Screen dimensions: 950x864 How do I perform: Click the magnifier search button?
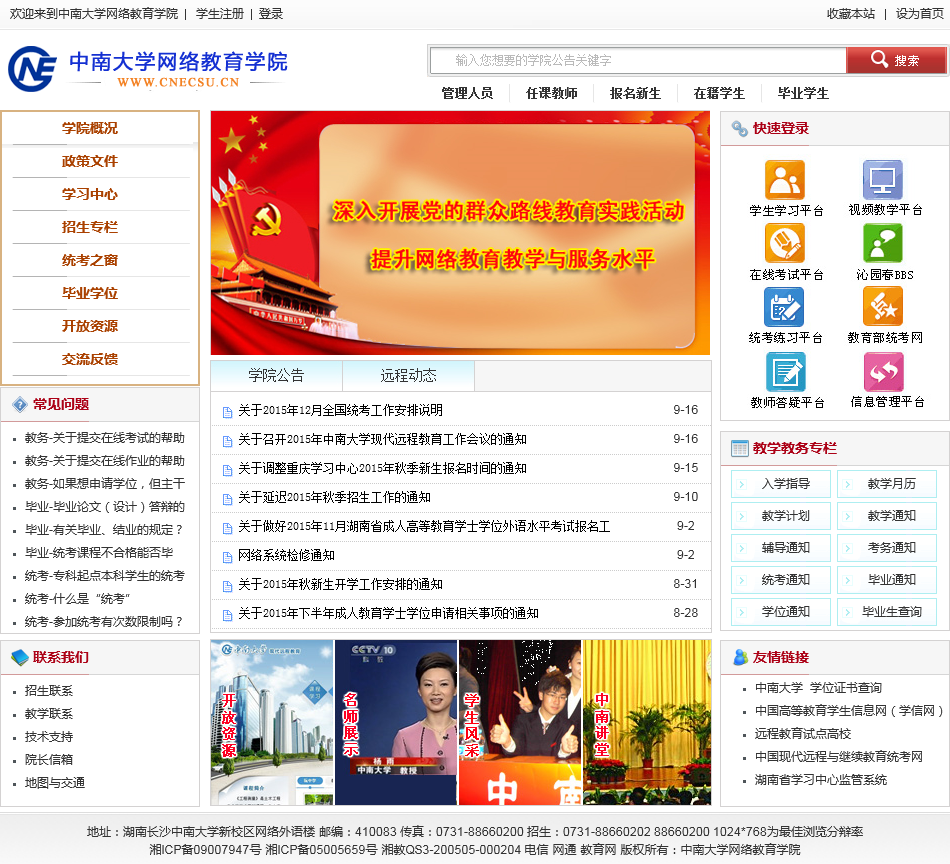pos(895,60)
